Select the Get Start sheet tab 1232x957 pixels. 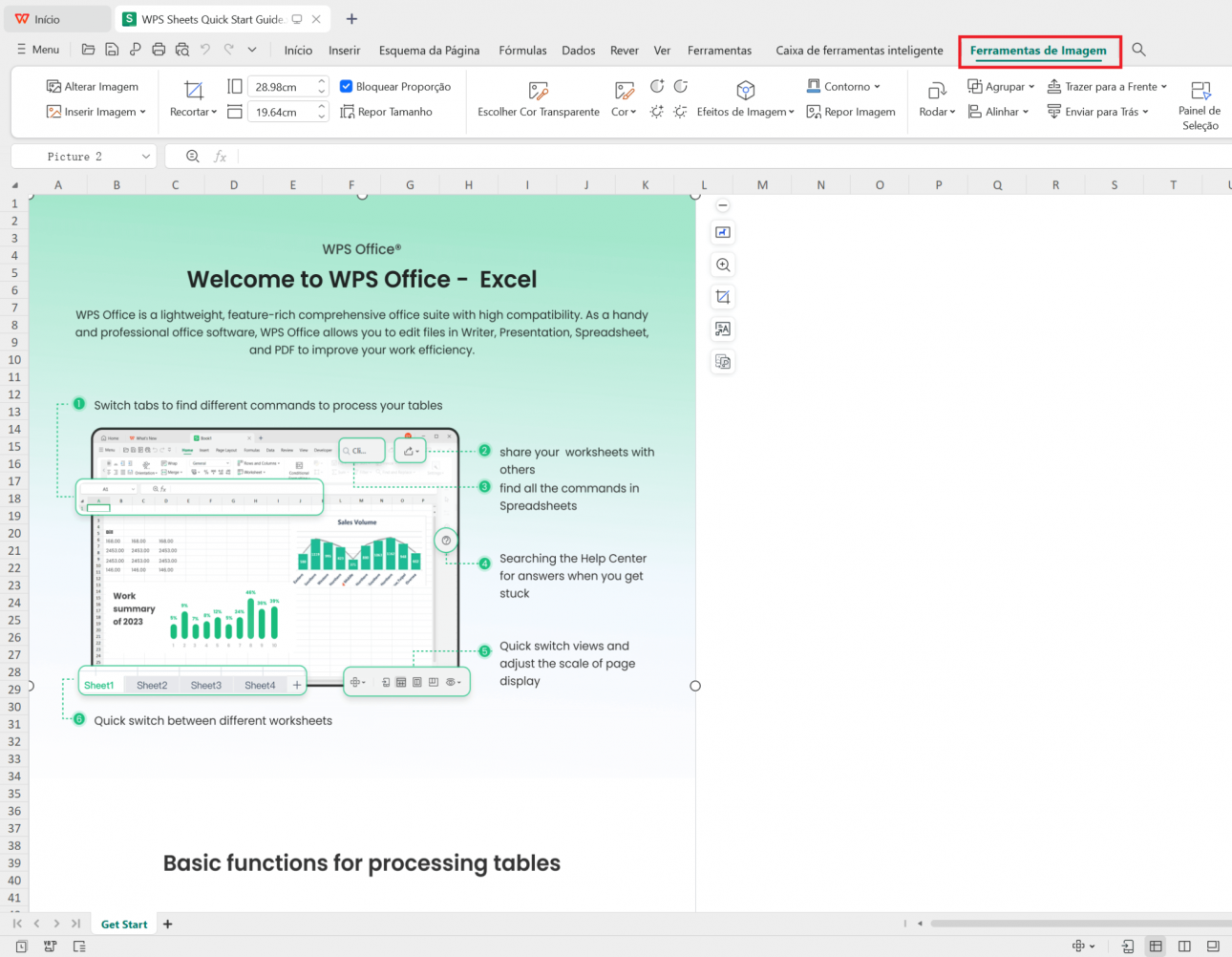pyautogui.click(x=124, y=925)
